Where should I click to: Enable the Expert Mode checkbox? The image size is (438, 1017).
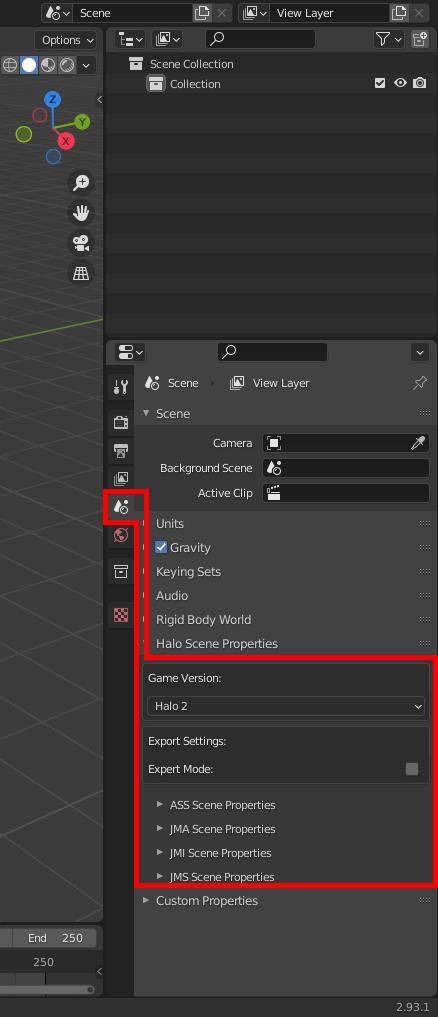tap(412, 769)
